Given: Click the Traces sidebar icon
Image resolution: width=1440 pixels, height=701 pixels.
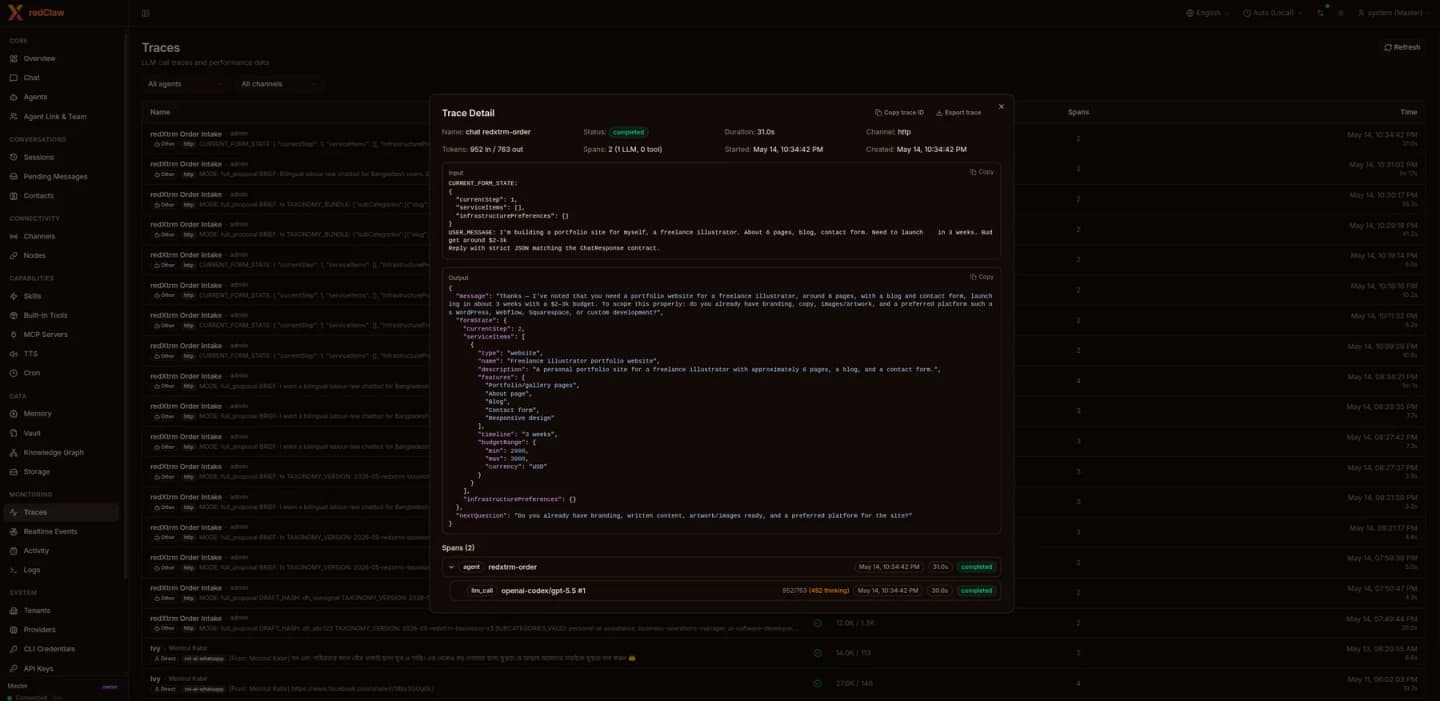Looking at the screenshot, I should pyautogui.click(x=14, y=512).
